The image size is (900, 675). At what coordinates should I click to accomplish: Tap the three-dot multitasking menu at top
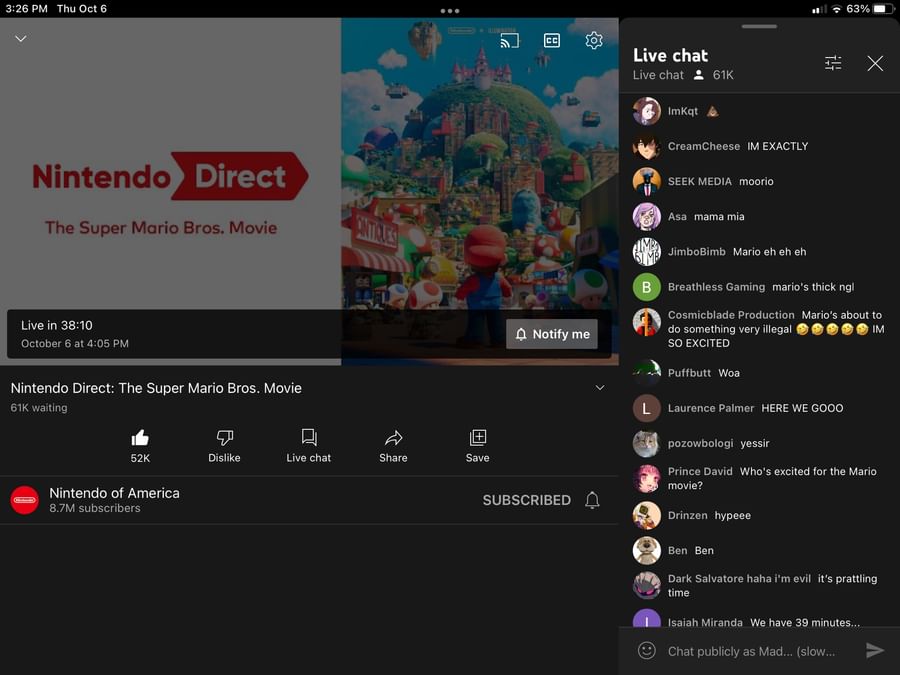pos(449,10)
